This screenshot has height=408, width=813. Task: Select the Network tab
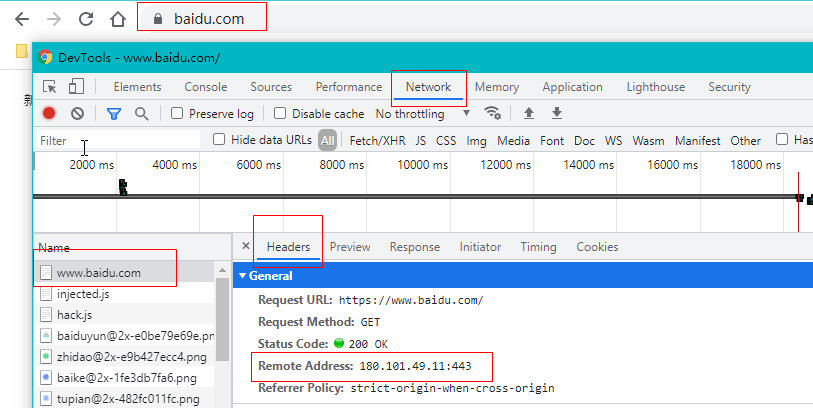click(x=428, y=87)
